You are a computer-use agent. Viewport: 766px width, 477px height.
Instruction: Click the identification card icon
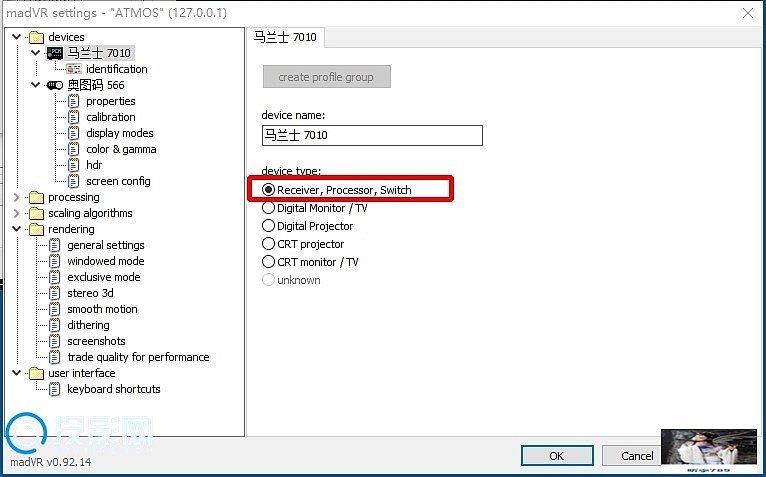(x=74, y=69)
